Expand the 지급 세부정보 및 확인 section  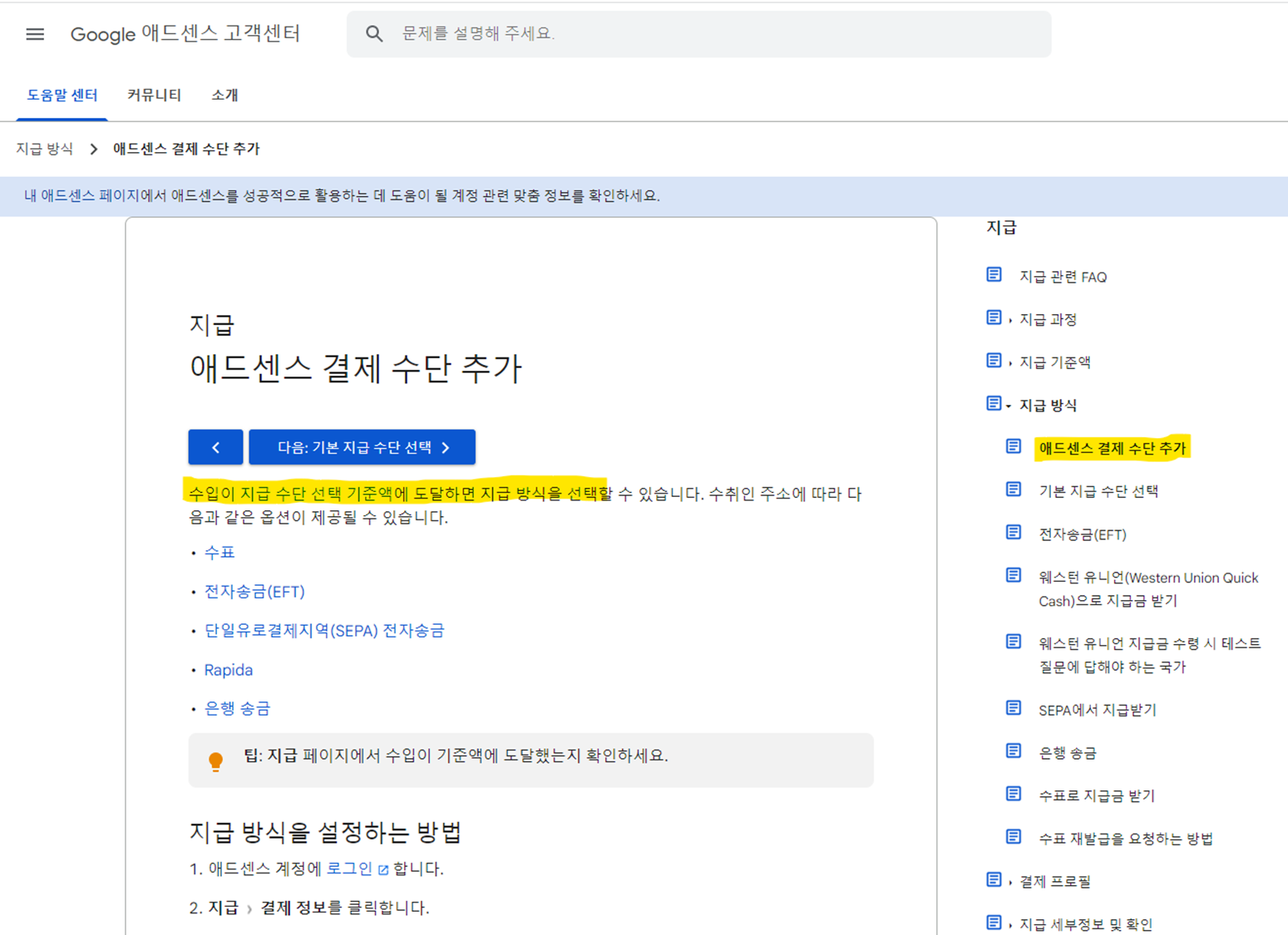(1086, 924)
